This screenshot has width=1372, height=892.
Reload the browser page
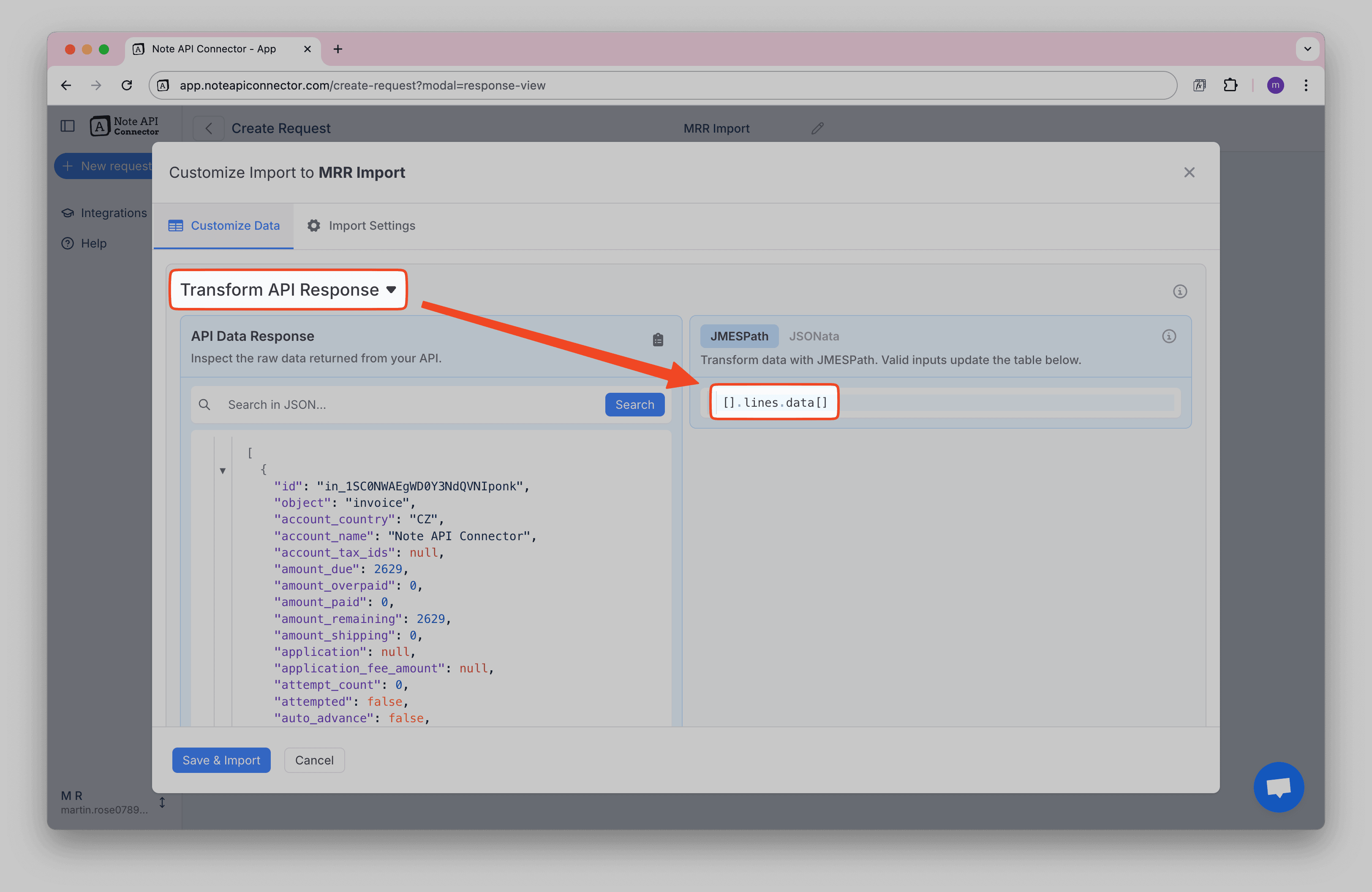pyautogui.click(x=127, y=85)
